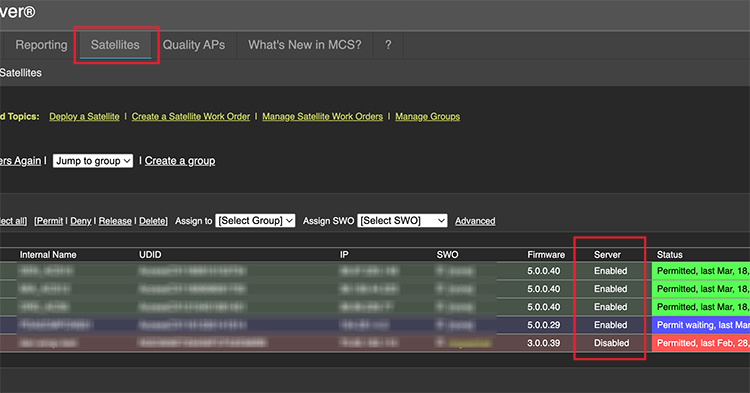Click the Create a group link
This screenshot has width=750, height=393.
coord(180,161)
